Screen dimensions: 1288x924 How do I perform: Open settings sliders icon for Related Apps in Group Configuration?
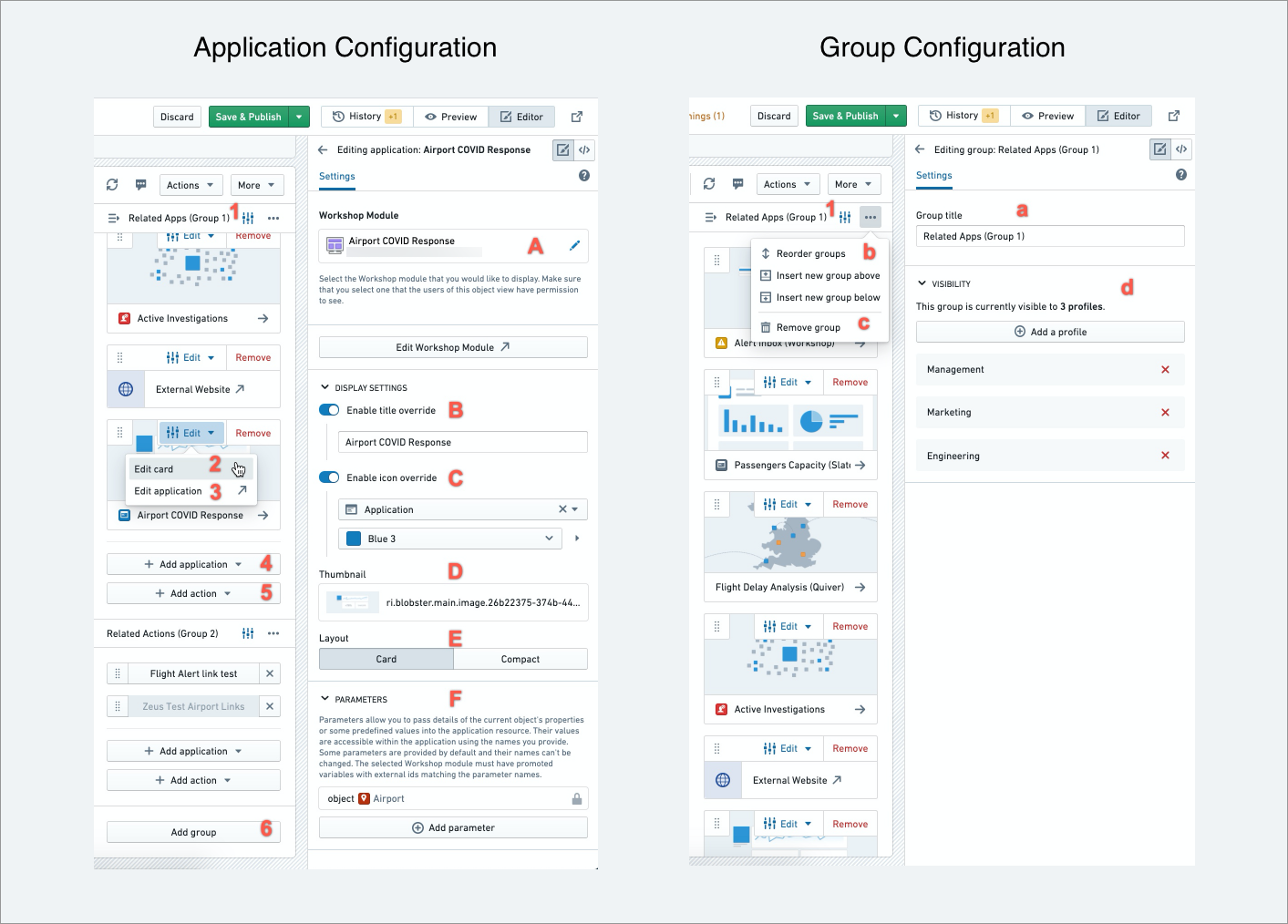pos(845,217)
